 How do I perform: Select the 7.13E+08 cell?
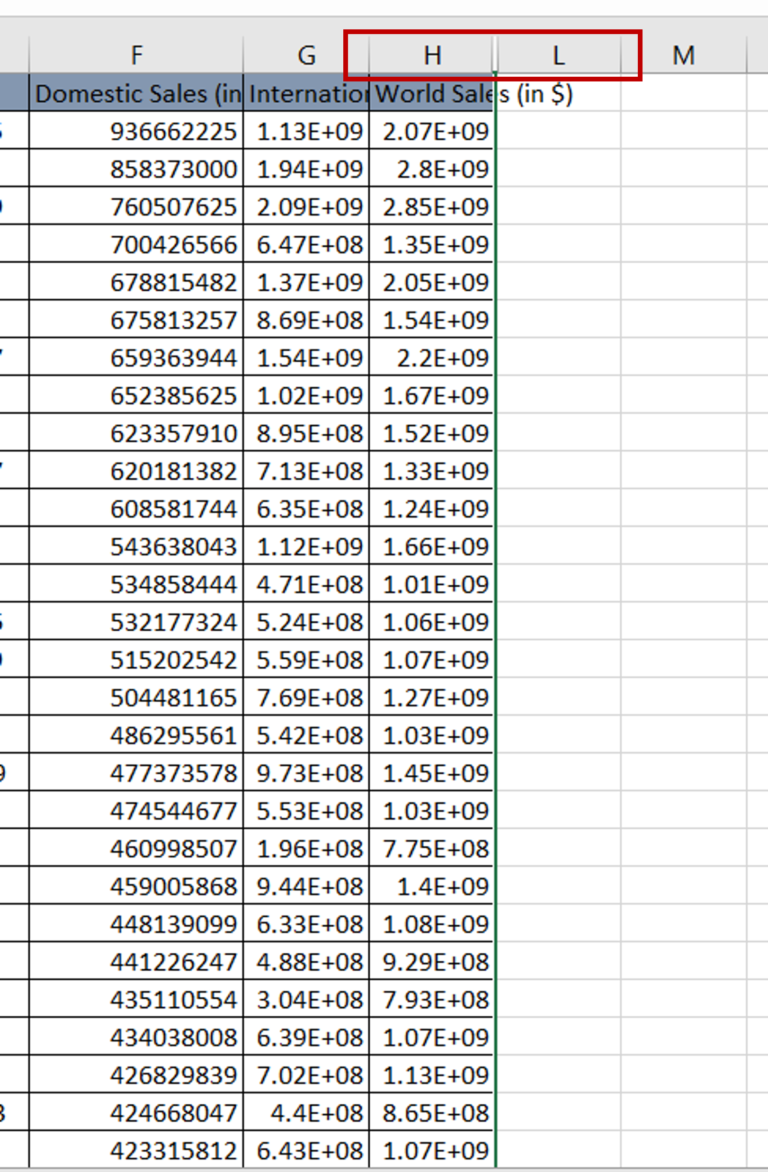[x=307, y=471]
